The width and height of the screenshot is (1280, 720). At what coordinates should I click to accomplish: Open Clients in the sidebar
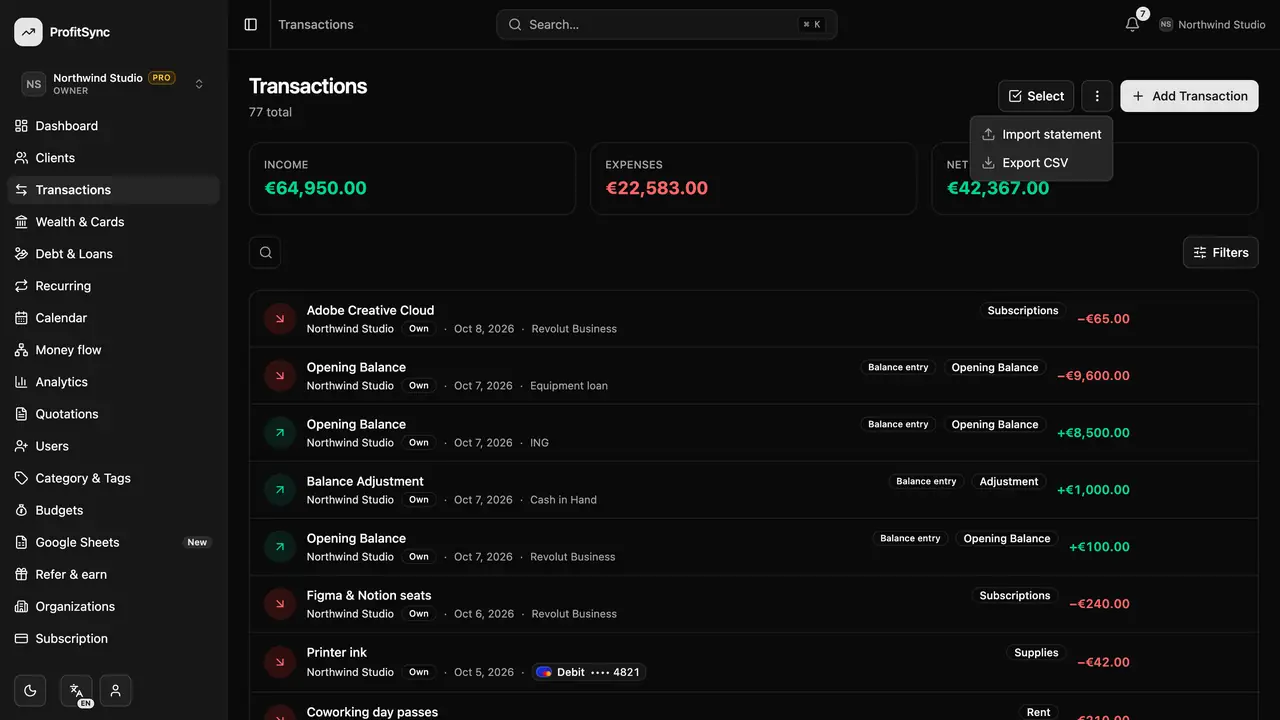tap(113, 158)
